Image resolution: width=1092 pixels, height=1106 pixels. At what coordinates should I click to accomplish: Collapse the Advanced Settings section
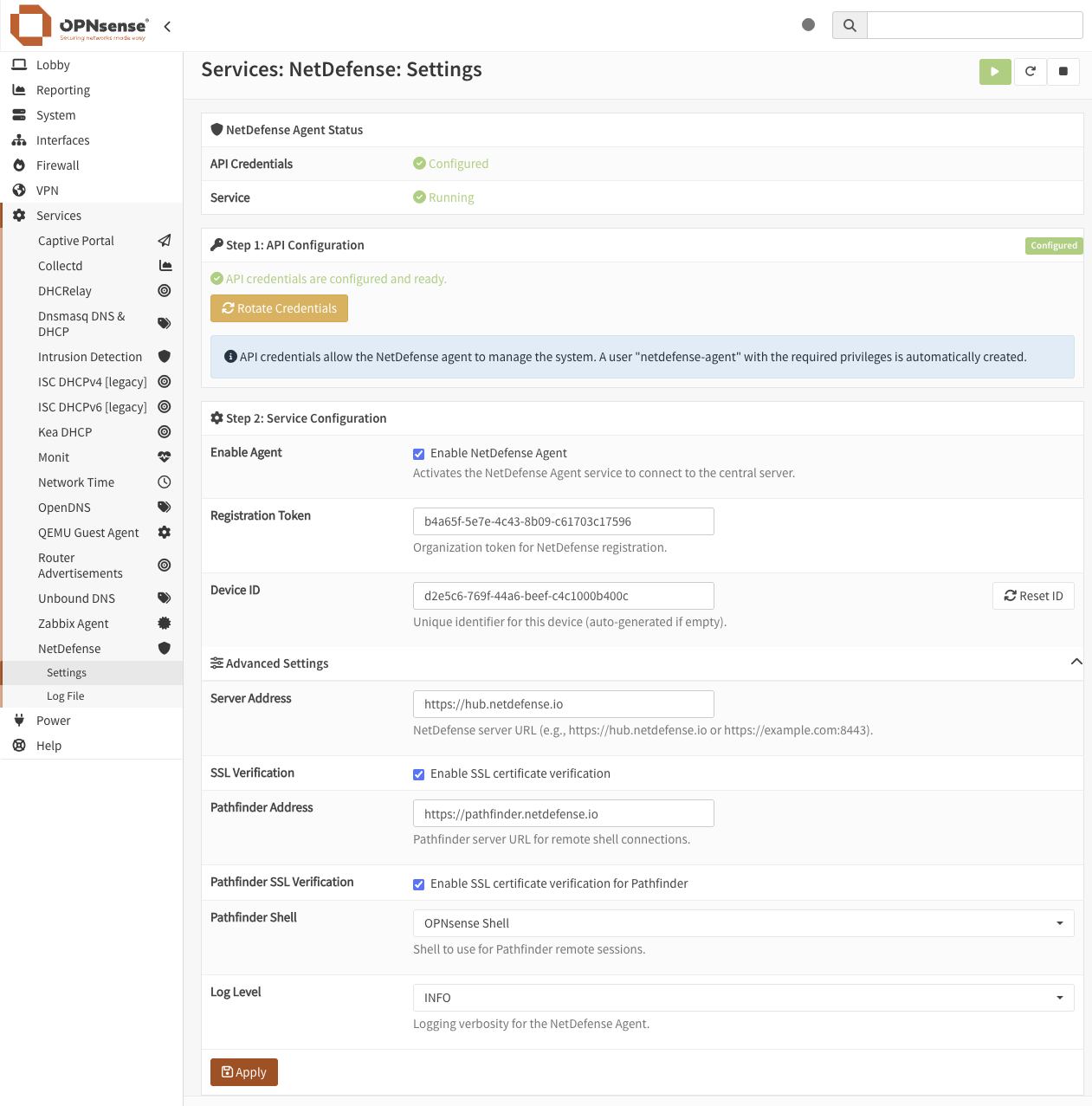coord(1076,662)
